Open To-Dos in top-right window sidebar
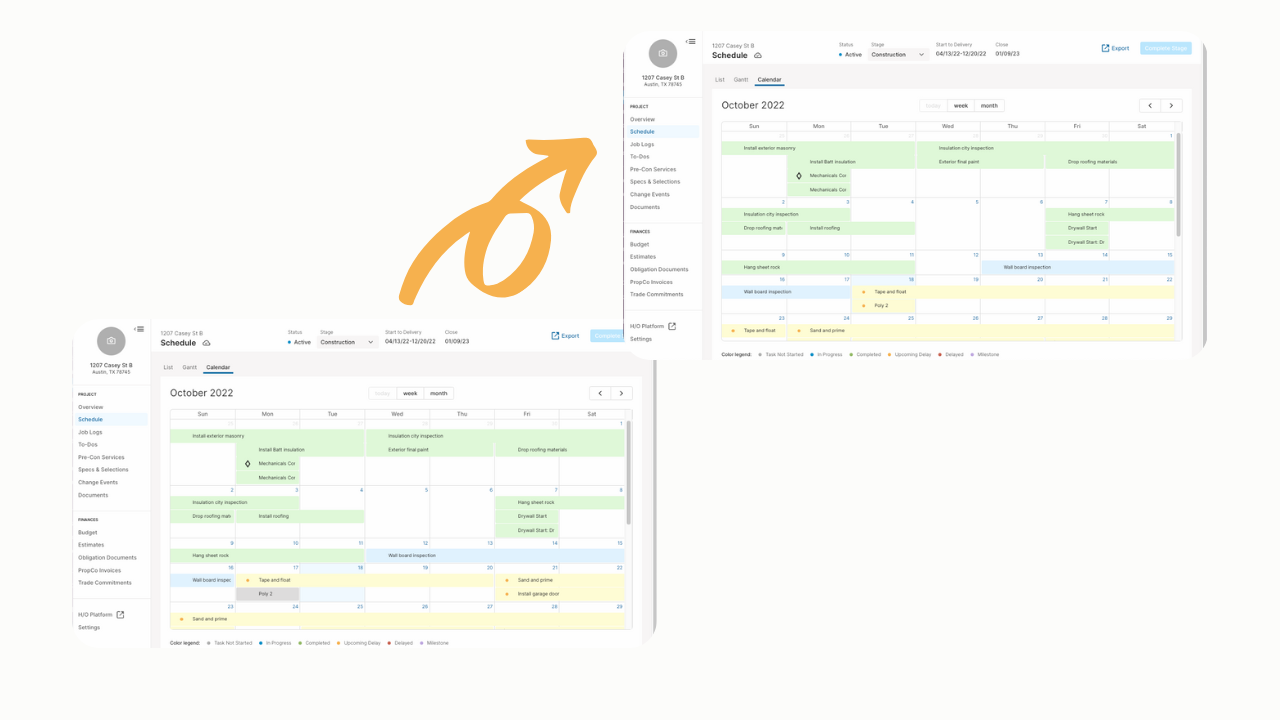The height and width of the screenshot is (720, 1280). (x=640, y=157)
